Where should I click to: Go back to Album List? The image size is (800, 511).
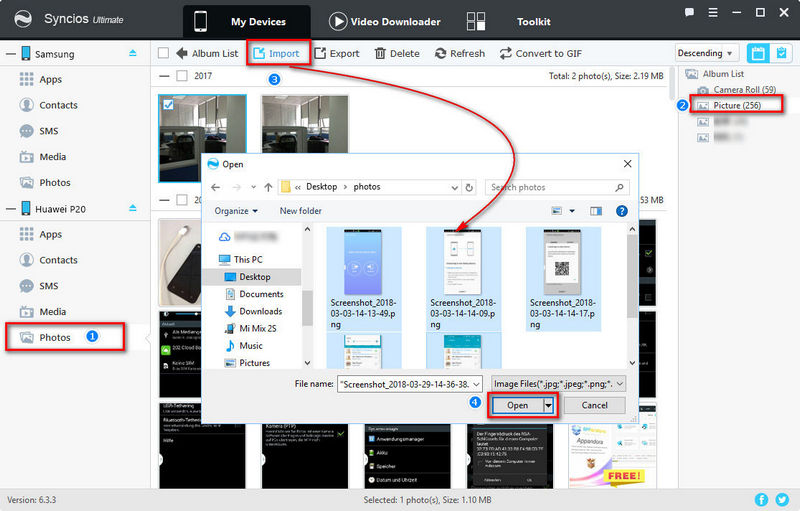tap(207, 53)
